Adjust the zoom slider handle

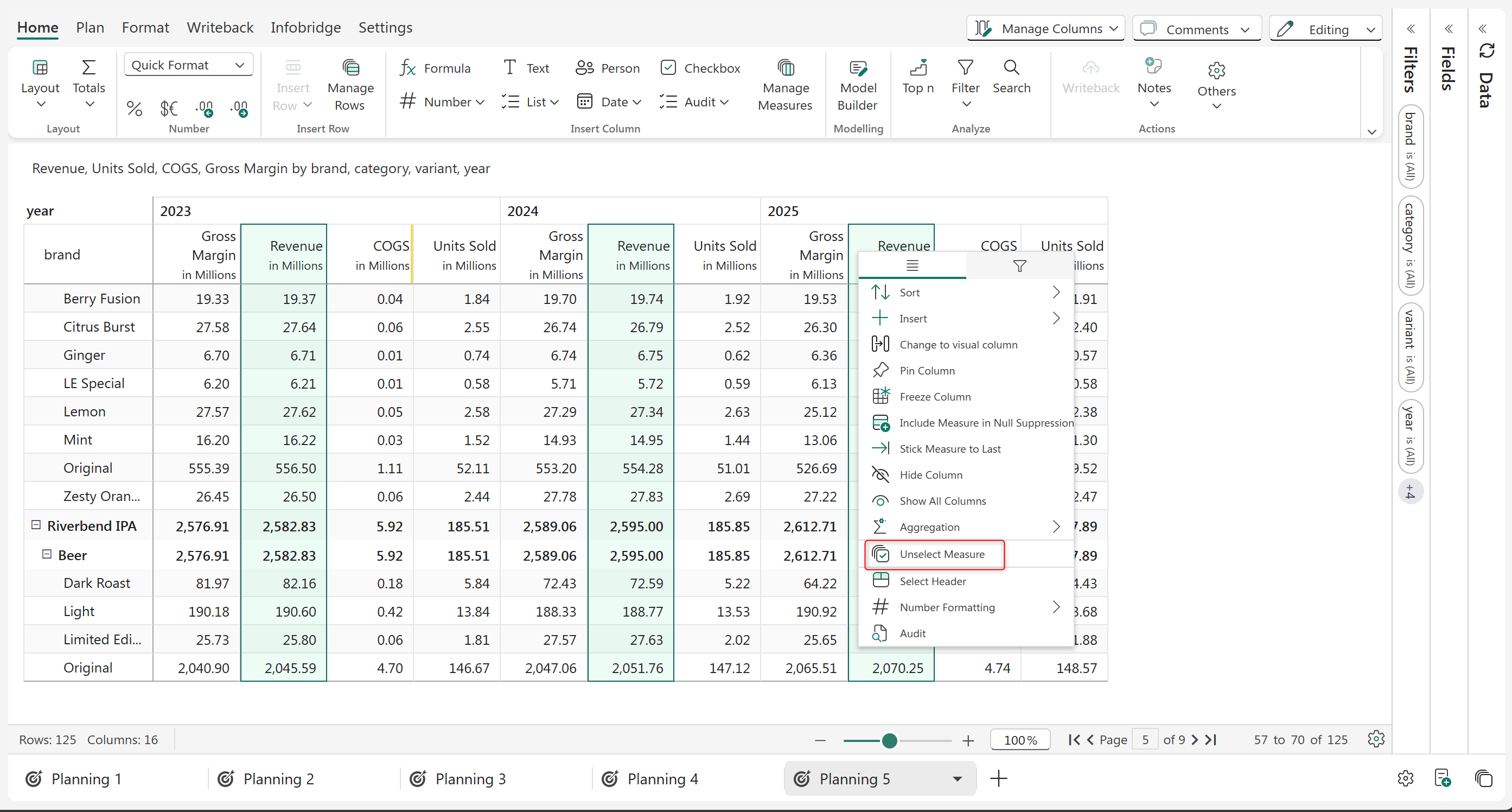tap(889, 740)
